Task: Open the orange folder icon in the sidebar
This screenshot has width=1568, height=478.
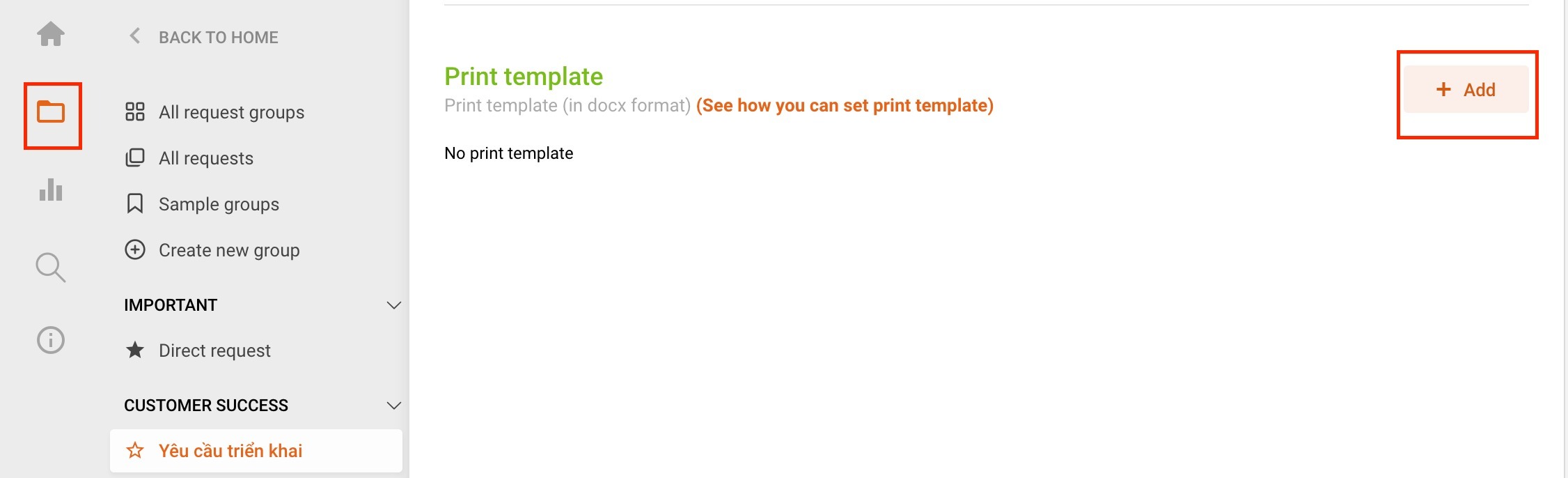Action: point(52,114)
